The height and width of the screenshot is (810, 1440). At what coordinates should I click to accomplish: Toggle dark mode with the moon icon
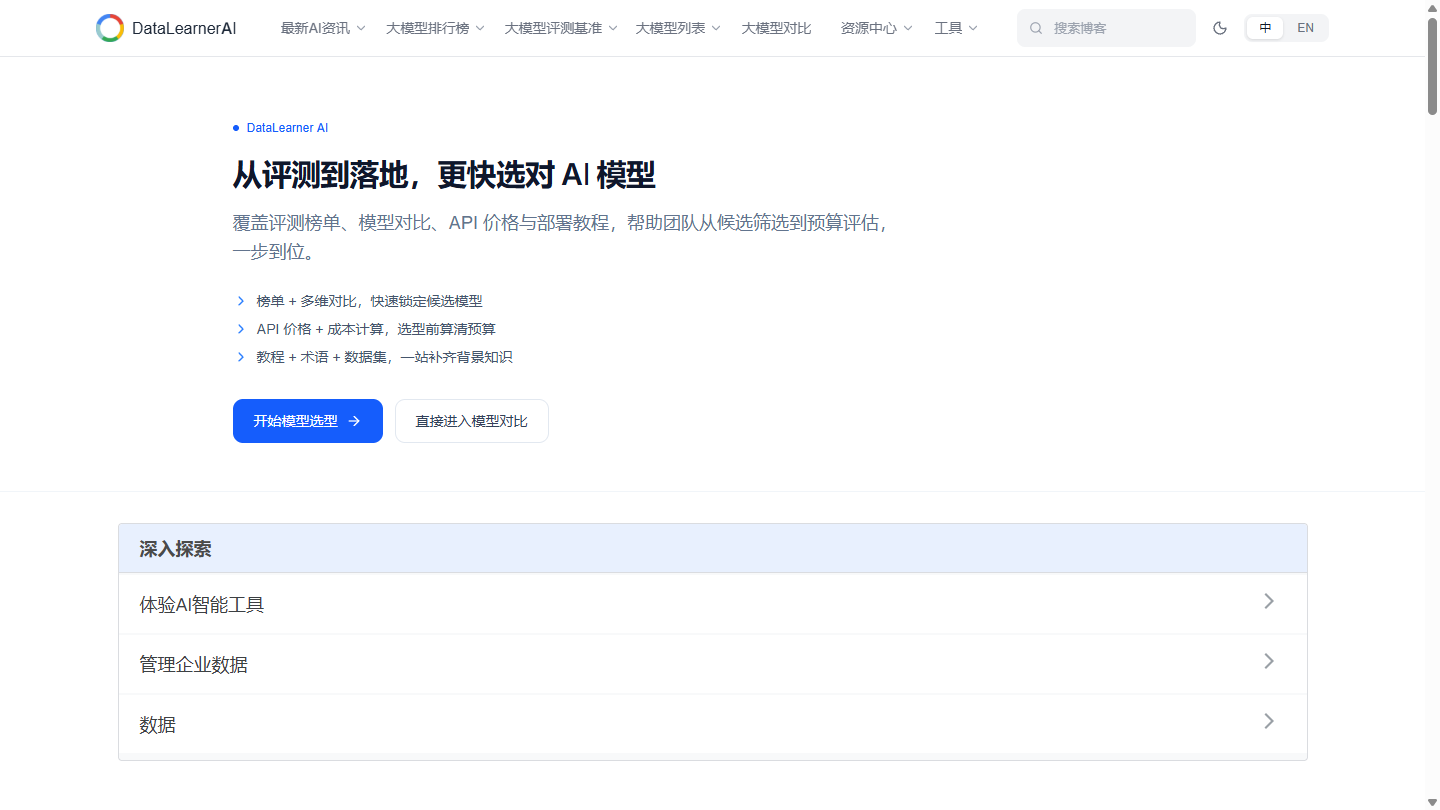[x=1220, y=28]
